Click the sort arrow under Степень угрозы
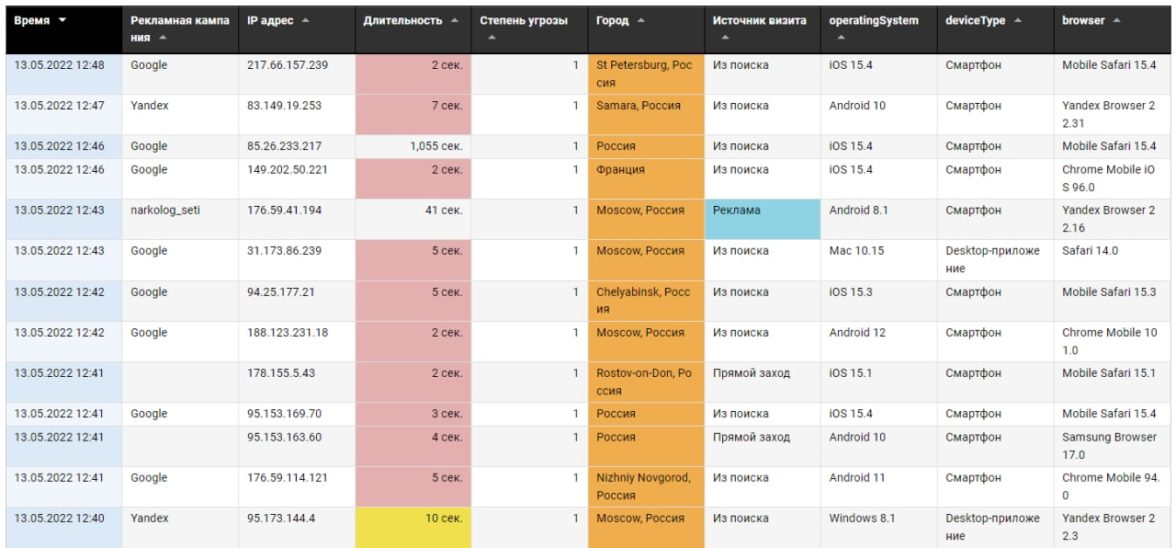 click(x=491, y=39)
